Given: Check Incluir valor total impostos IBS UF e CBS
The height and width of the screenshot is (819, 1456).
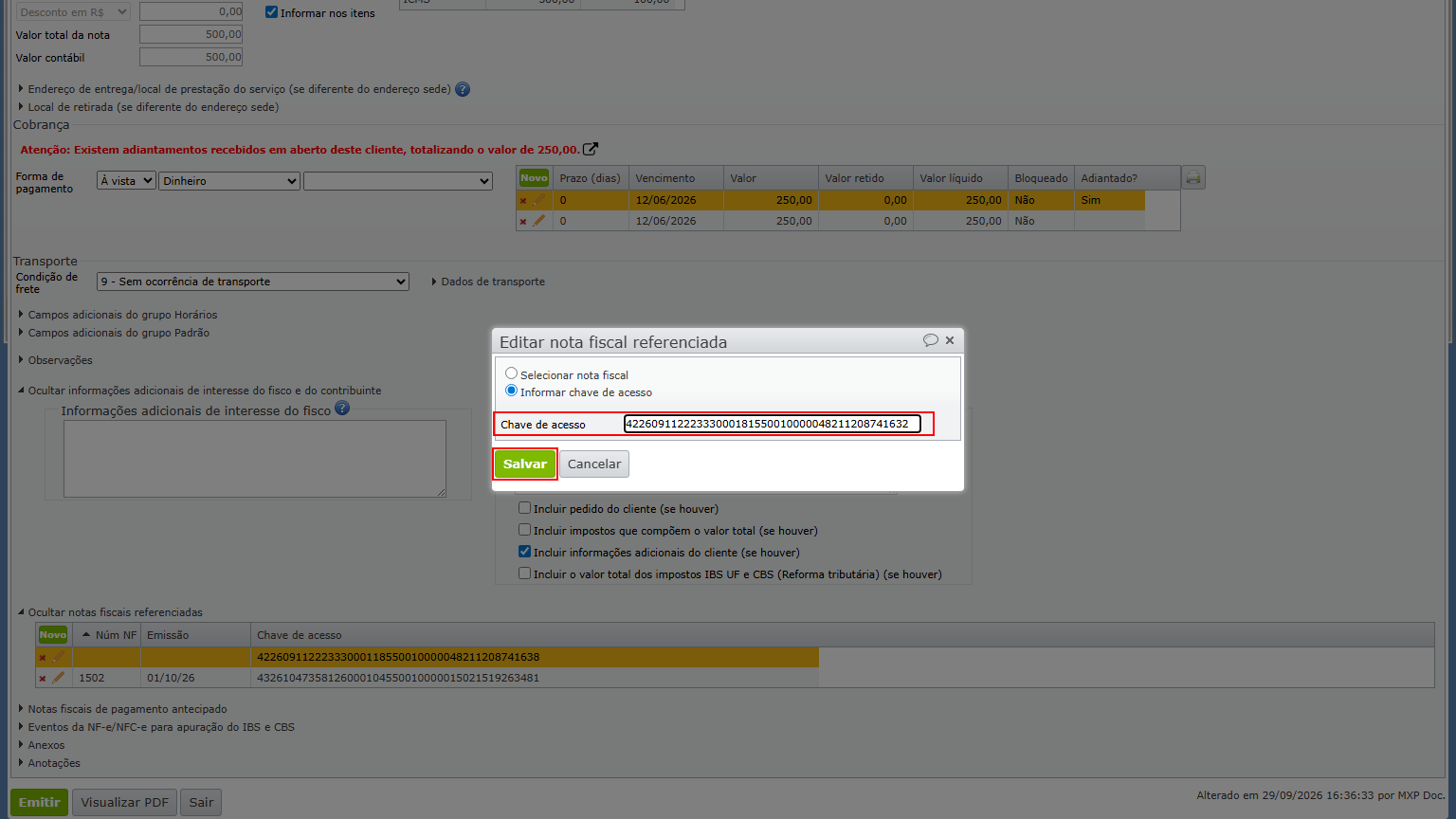Looking at the screenshot, I should coord(524,573).
